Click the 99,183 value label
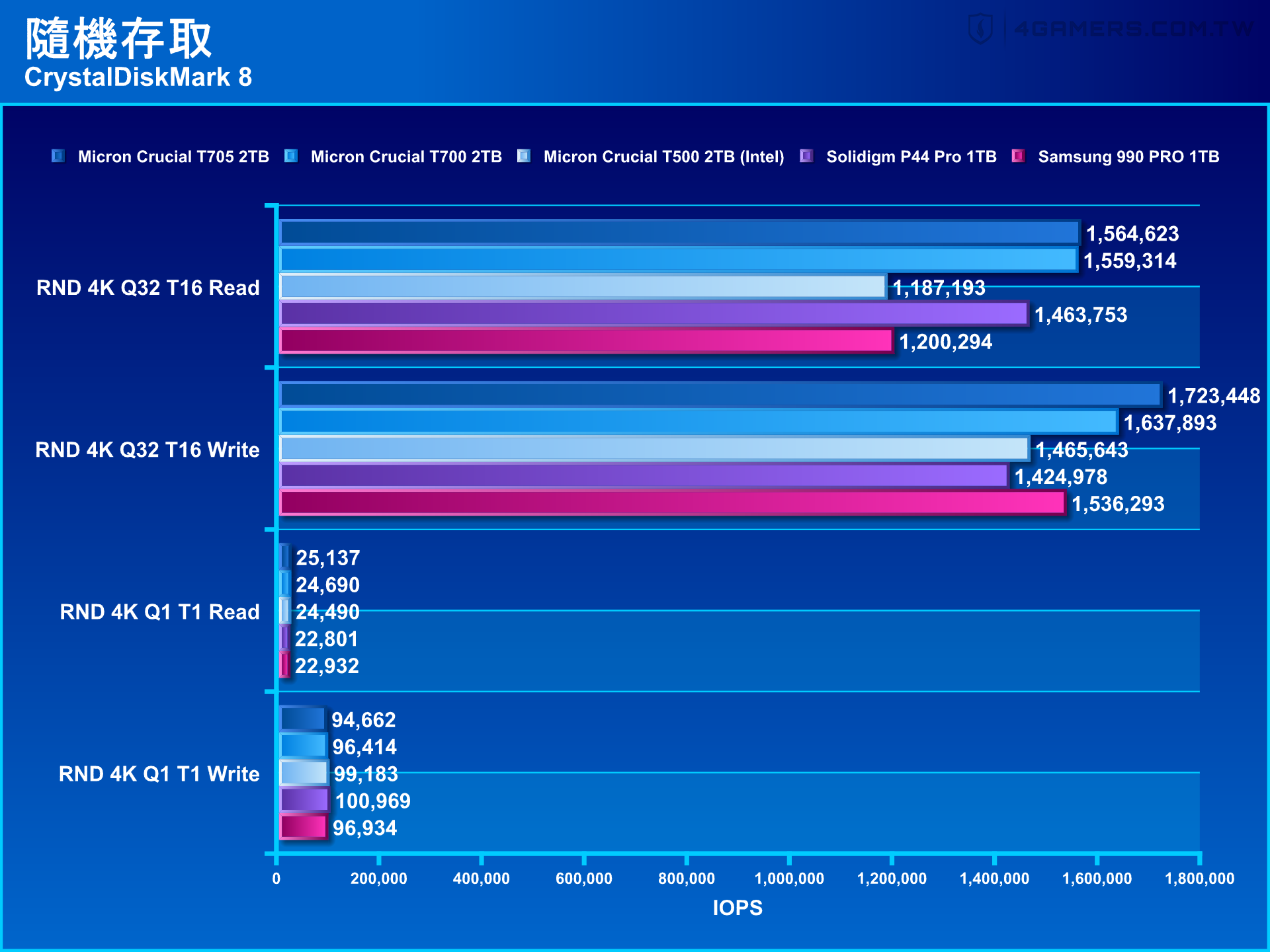Image resolution: width=1270 pixels, height=952 pixels. (366, 773)
